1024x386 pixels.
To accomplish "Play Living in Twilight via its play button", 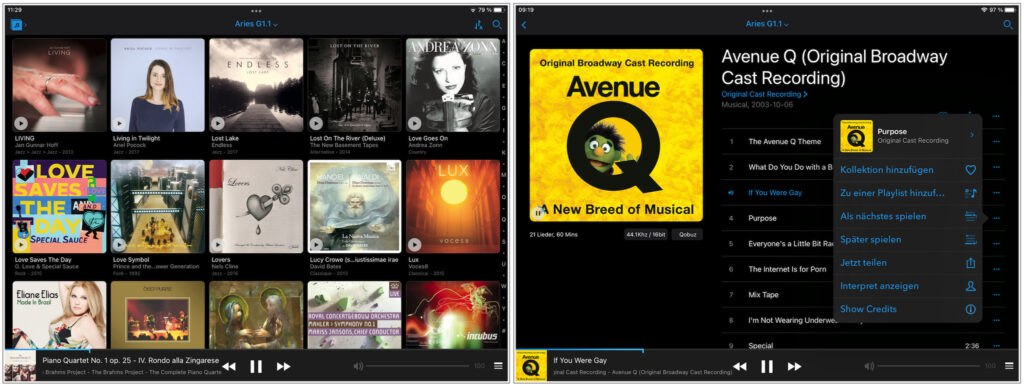I will [119, 123].
